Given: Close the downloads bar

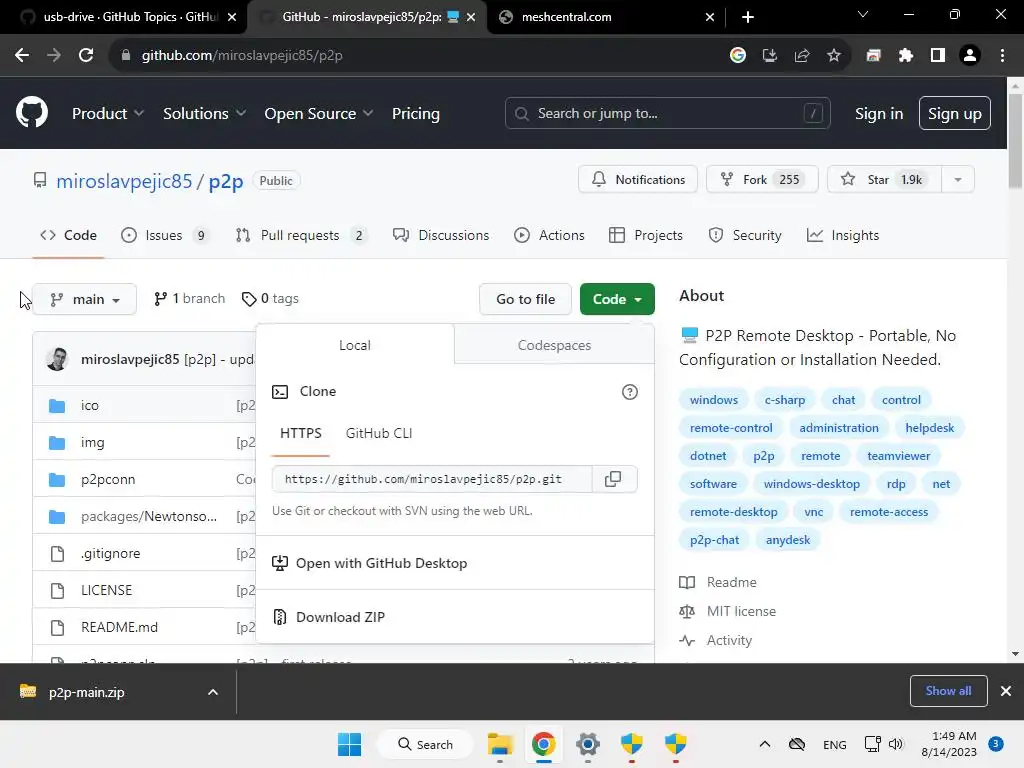Looking at the screenshot, I should click(x=1006, y=691).
